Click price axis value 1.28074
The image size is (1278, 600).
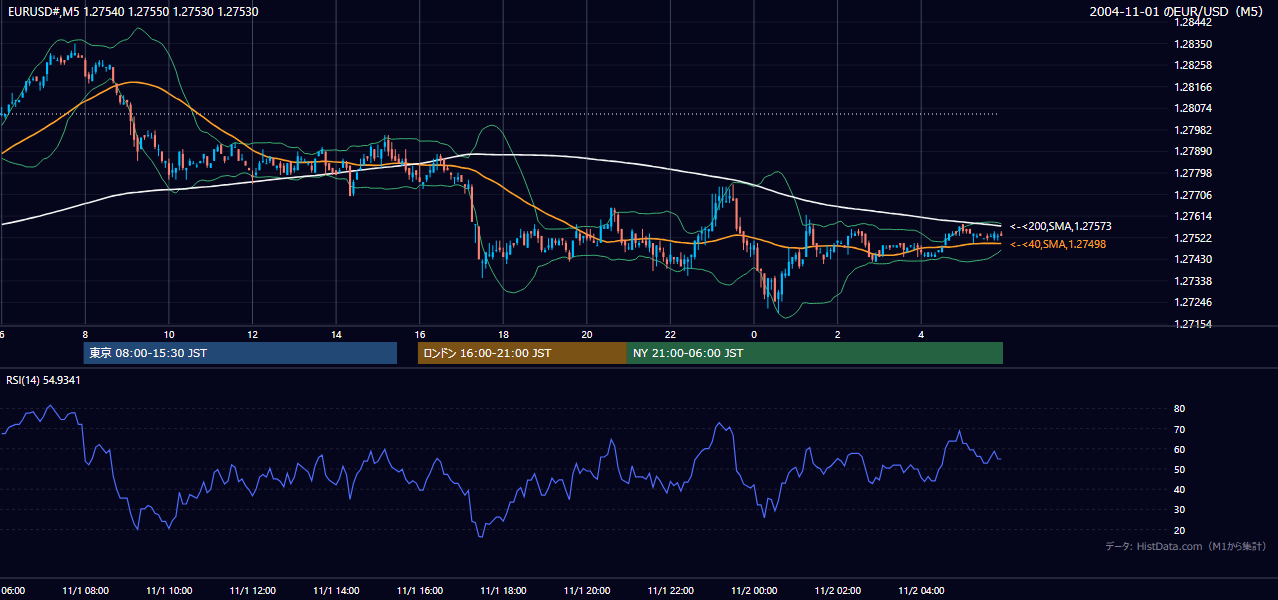[x=1194, y=108]
